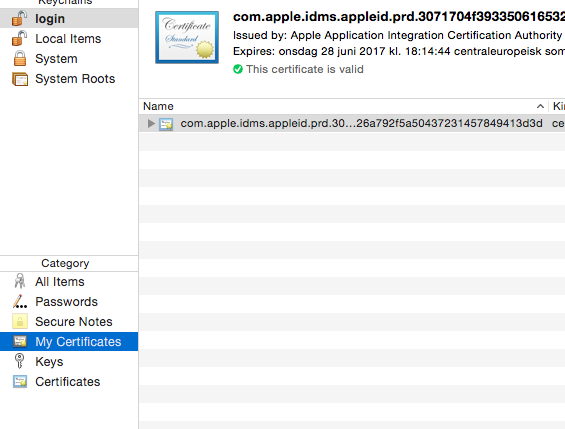Click the Secure Notes yellow note icon
This screenshot has width=565, height=429.
point(20,321)
